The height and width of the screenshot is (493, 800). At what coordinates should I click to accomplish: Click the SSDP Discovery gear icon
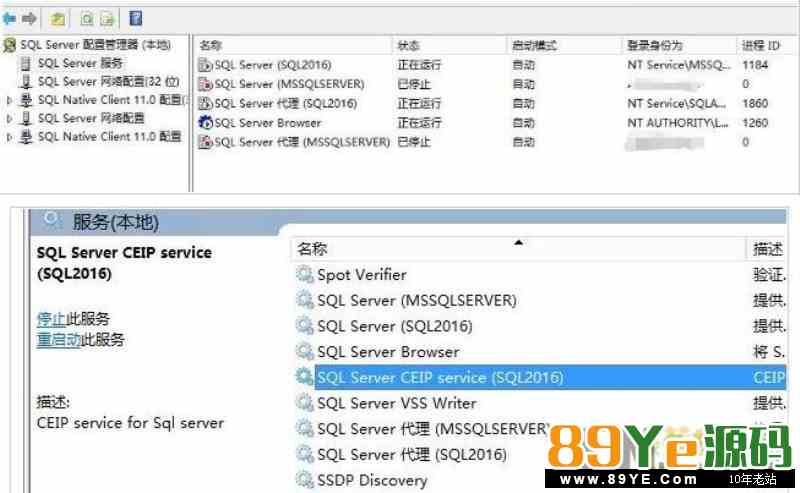[x=305, y=479]
